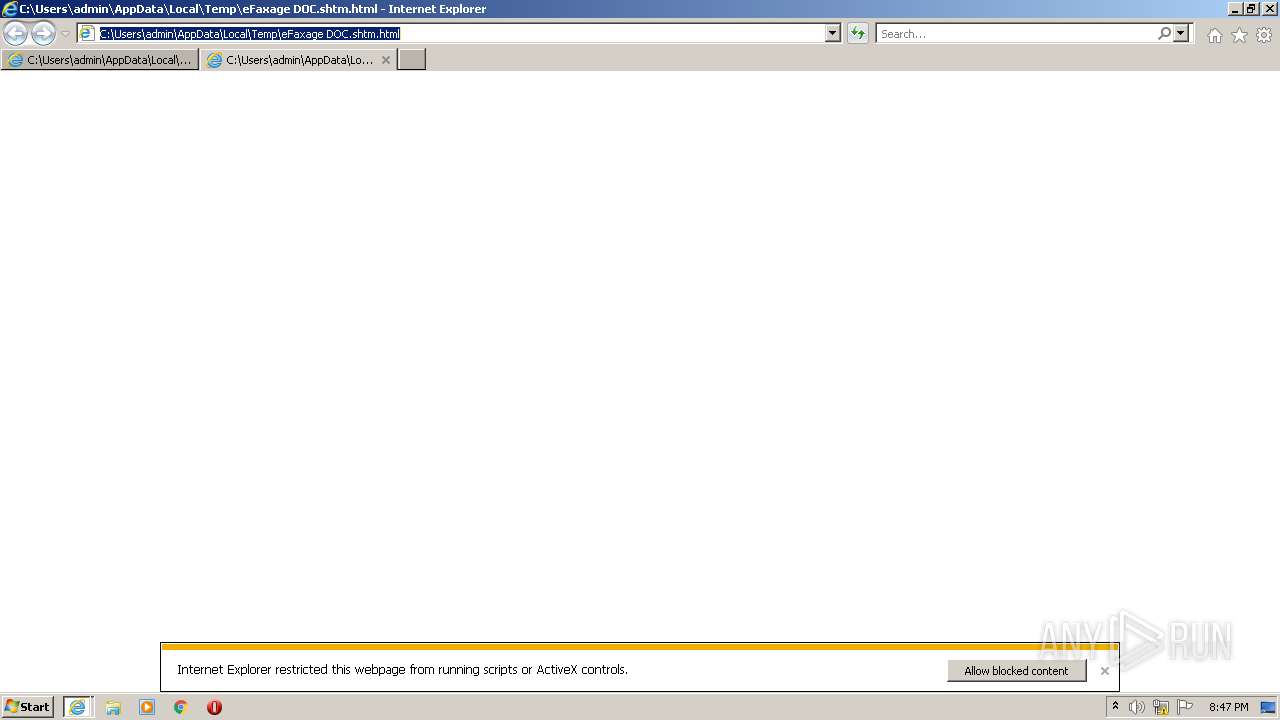Viewport: 1280px width, 720px height.
Task: Open Favorites star icon
Action: pyautogui.click(x=1239, y=35)
